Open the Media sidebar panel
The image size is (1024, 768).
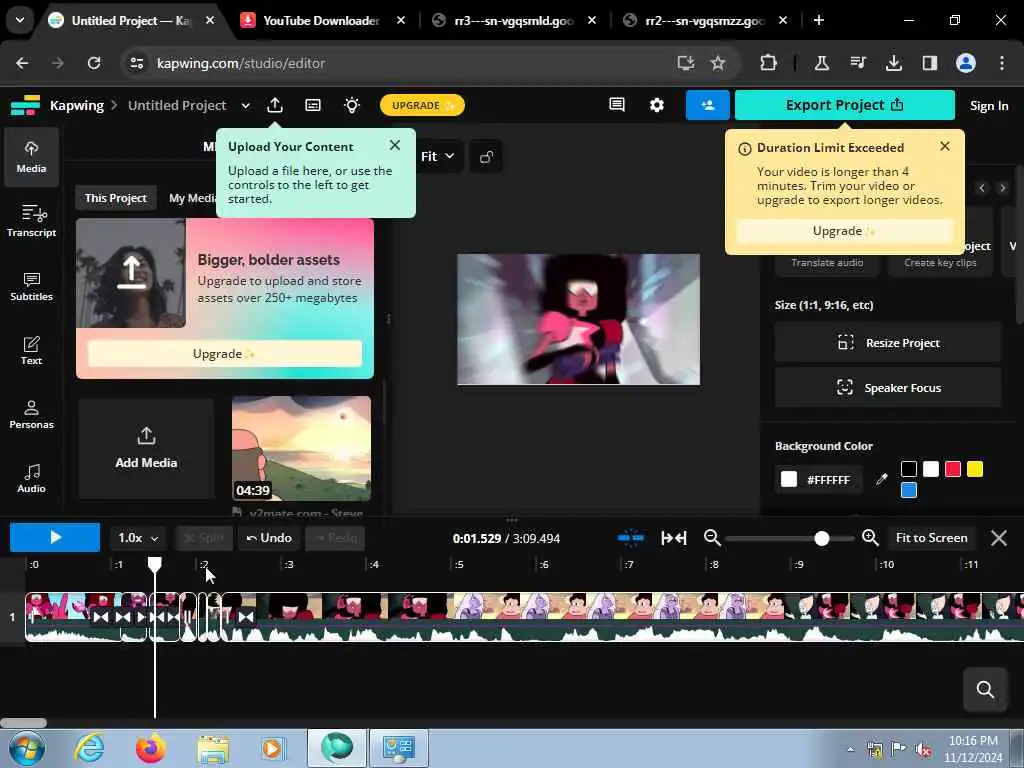[x=31, y=157]
